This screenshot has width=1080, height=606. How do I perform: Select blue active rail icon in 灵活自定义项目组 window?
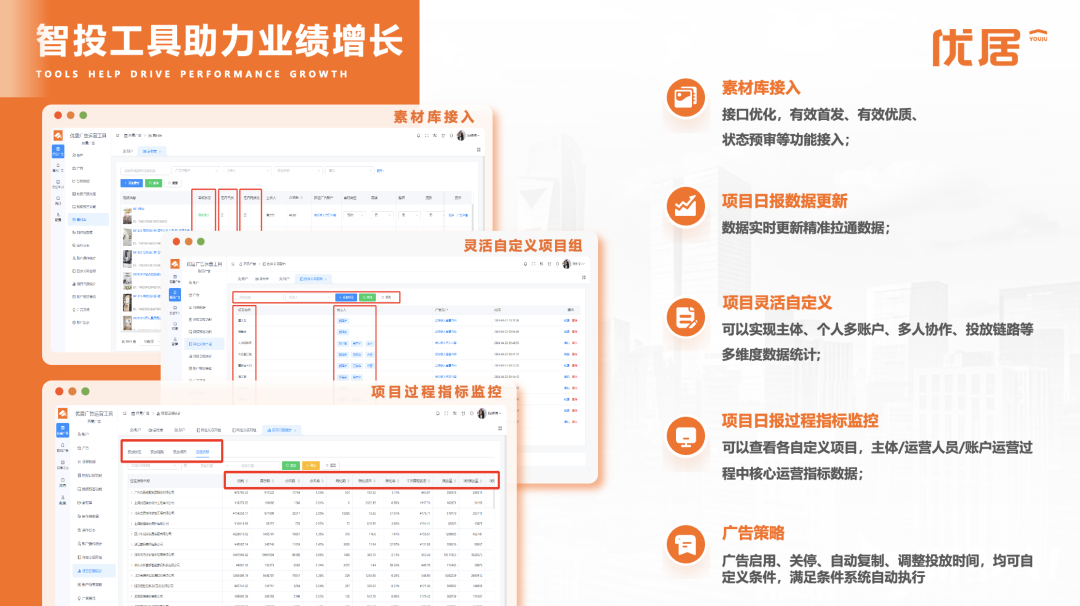click(175, 295)
